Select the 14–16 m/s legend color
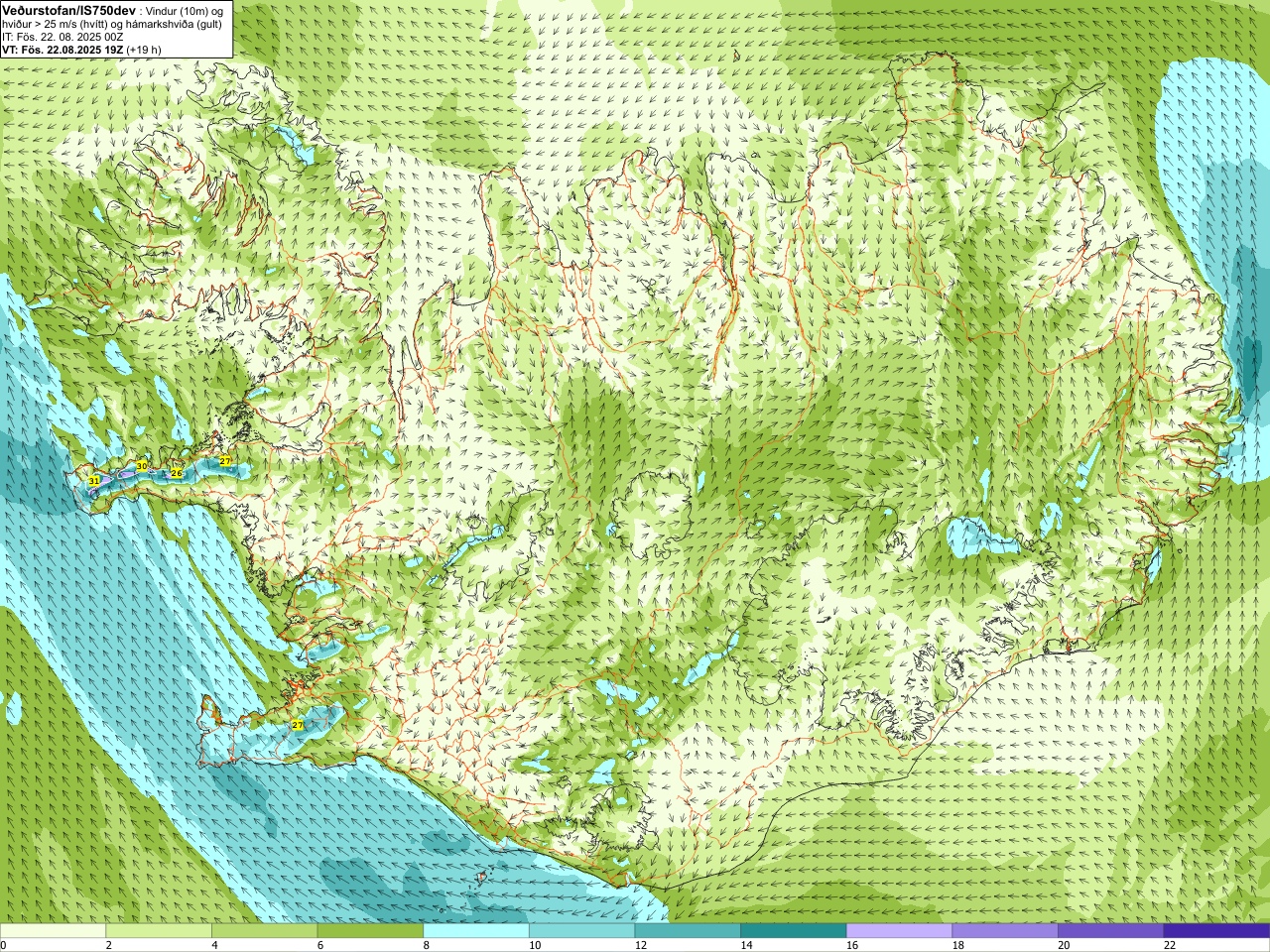Screen dimensions: 1270x952 click(794, 931)
